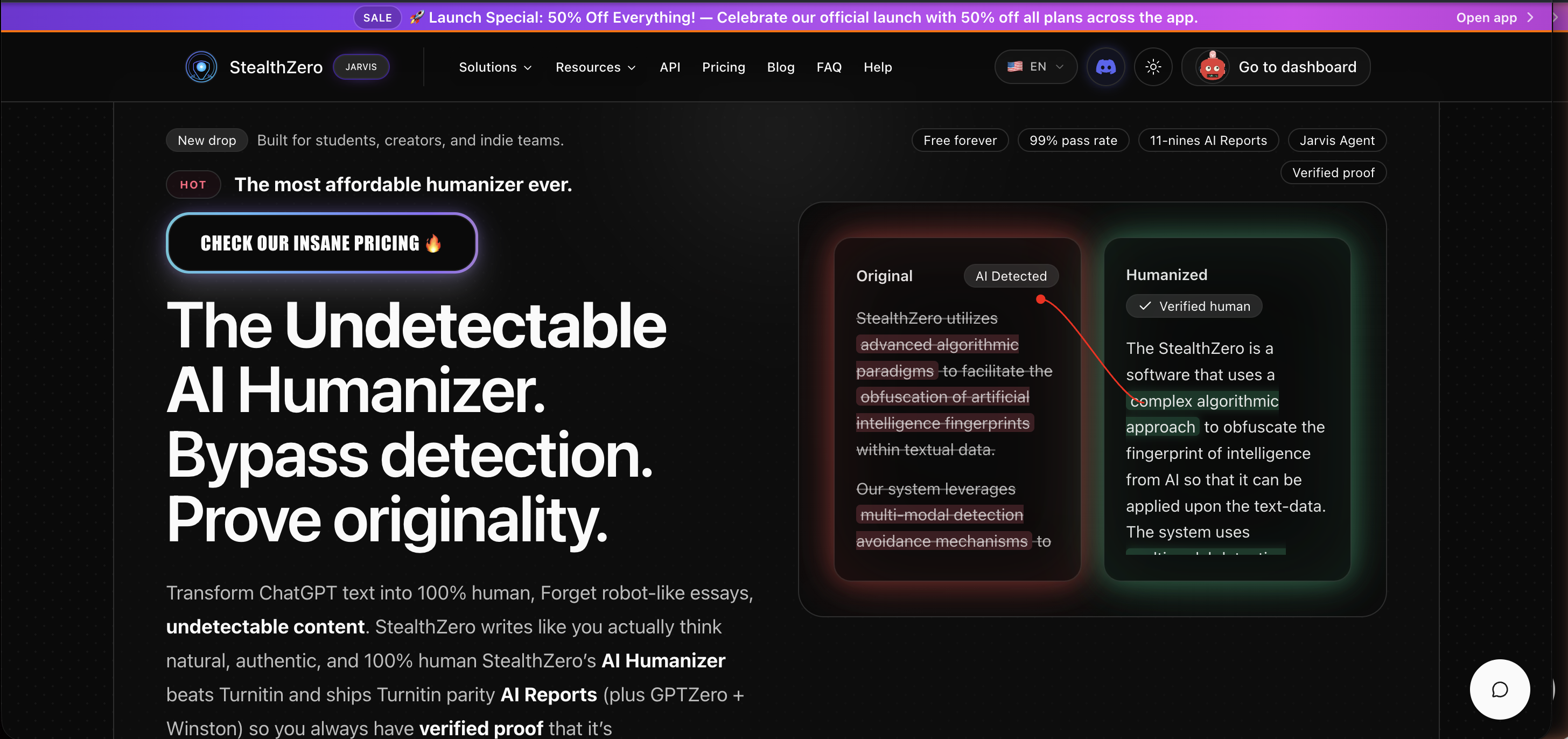Click 'The Undetectable' headline line
The width and height of the screenshot is (1568, 739).
(416, 326)
